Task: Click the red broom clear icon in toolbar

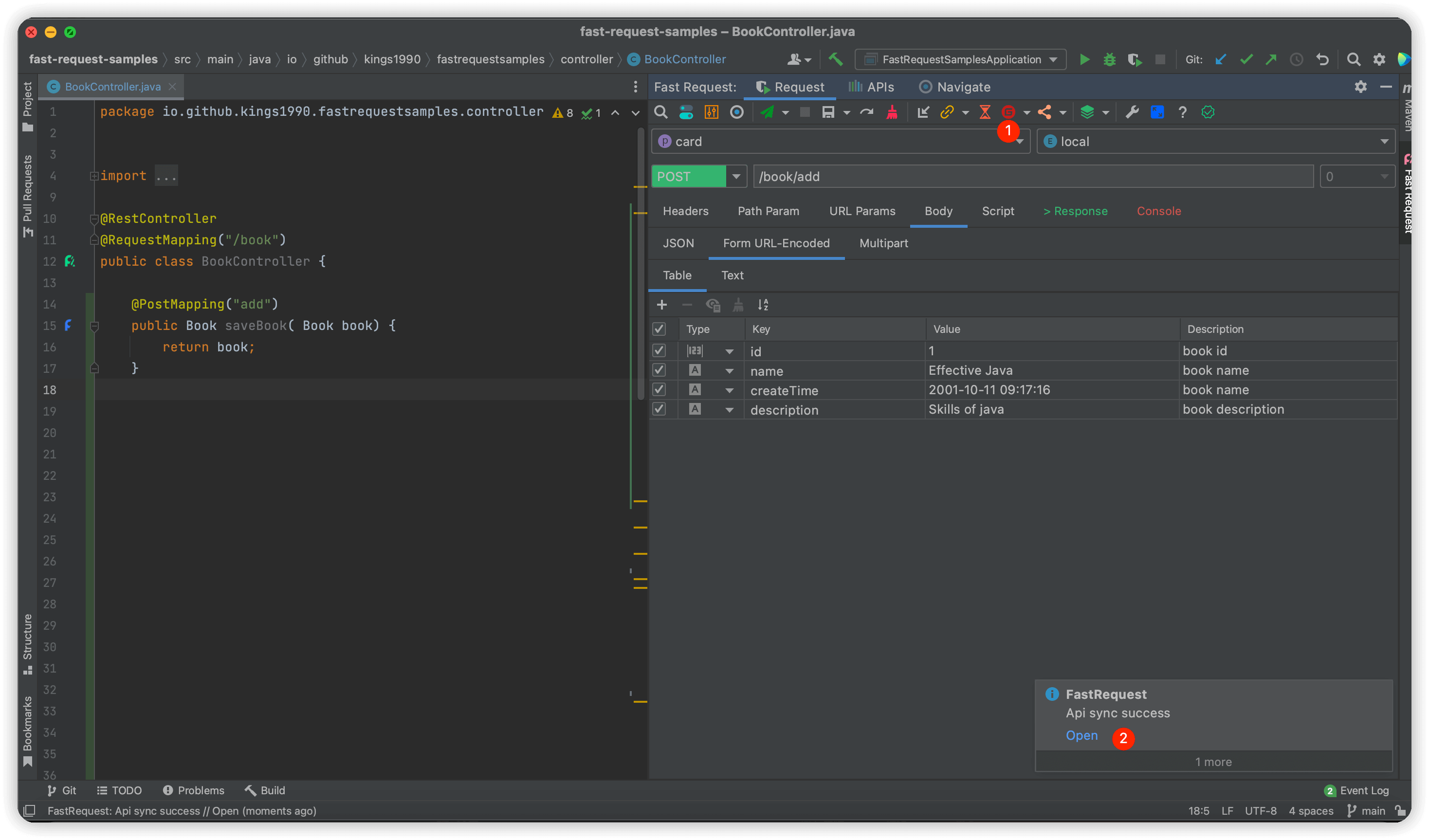Action: 892,112
